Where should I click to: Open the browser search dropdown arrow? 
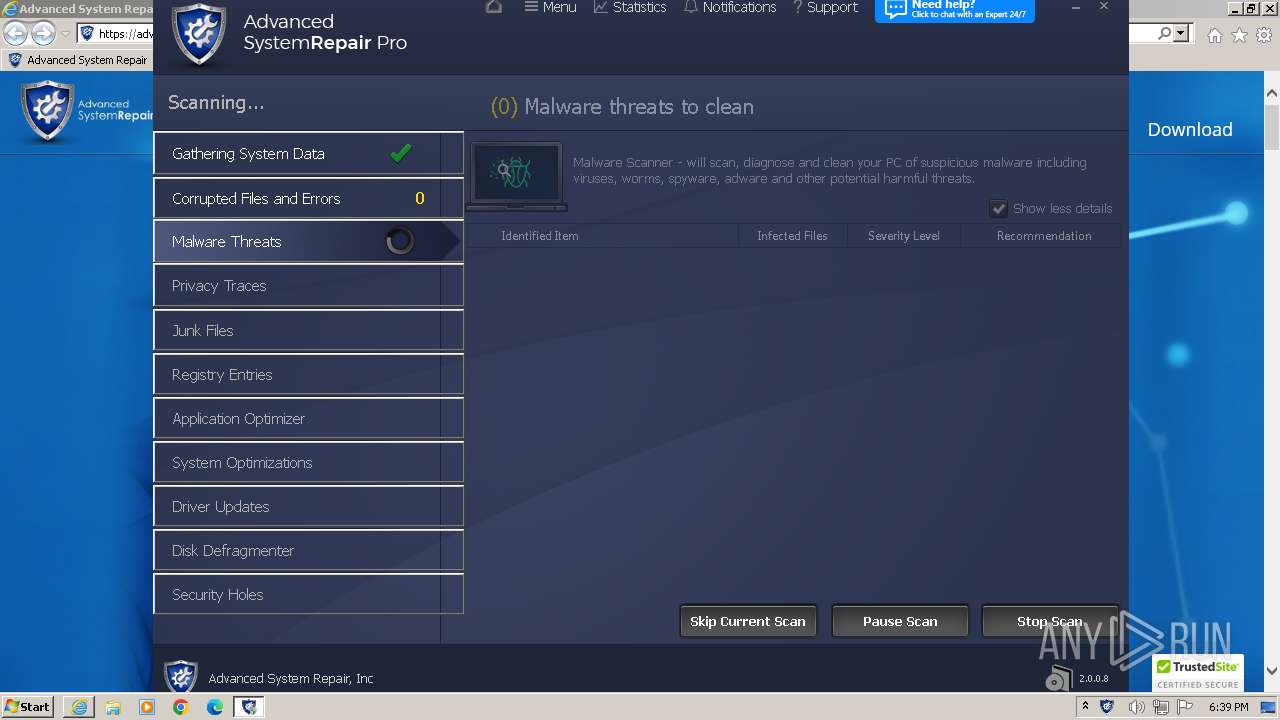(1181, 34)
